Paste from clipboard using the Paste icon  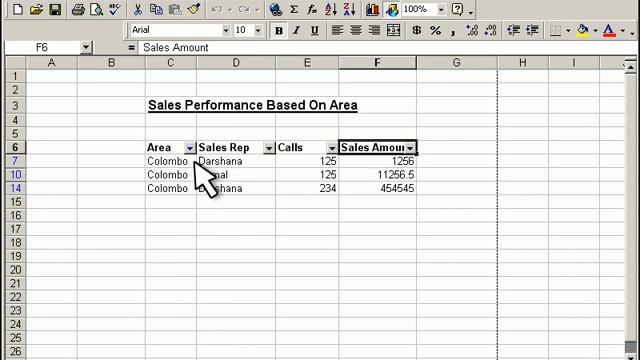click(175, 9)
